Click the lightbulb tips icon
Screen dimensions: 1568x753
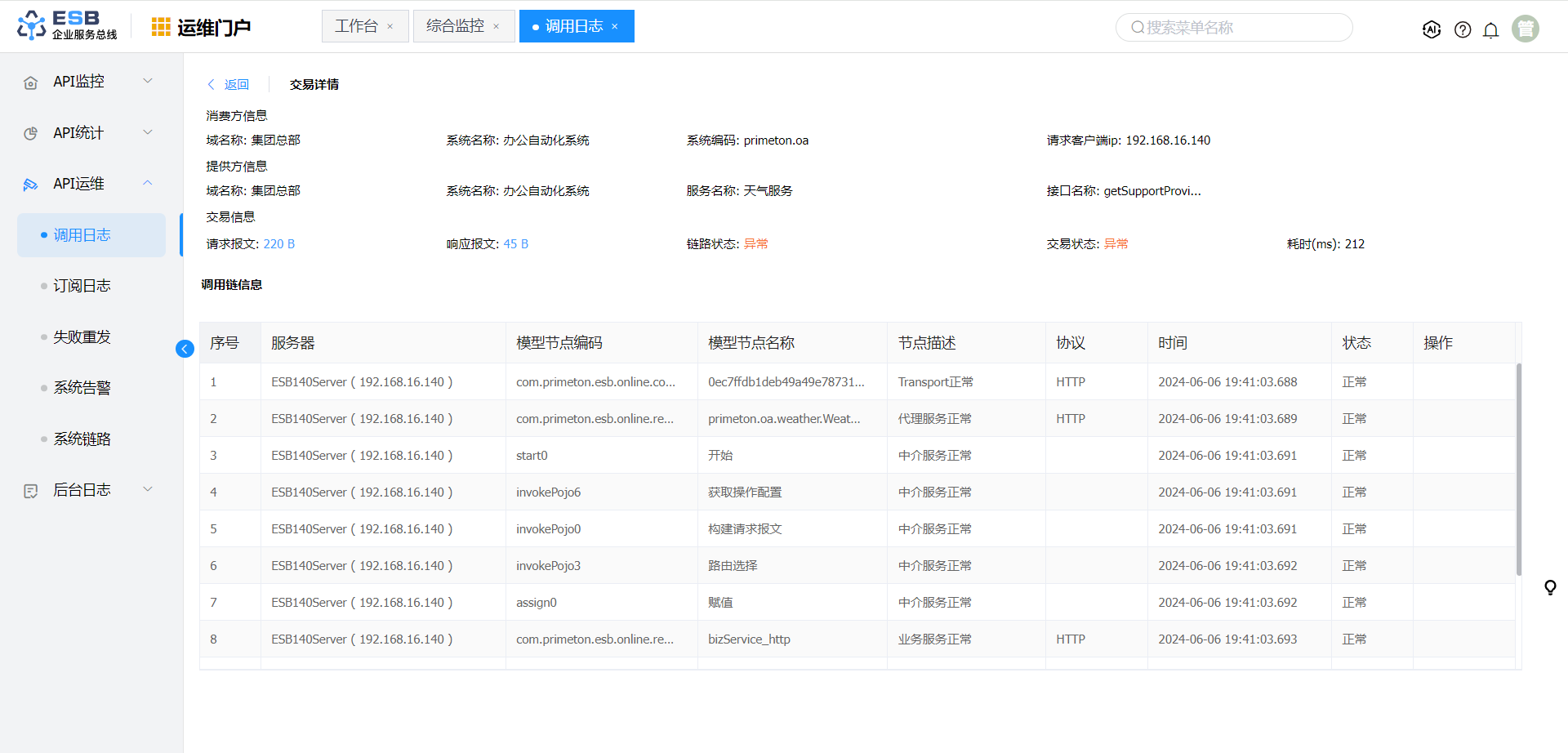1549,587
